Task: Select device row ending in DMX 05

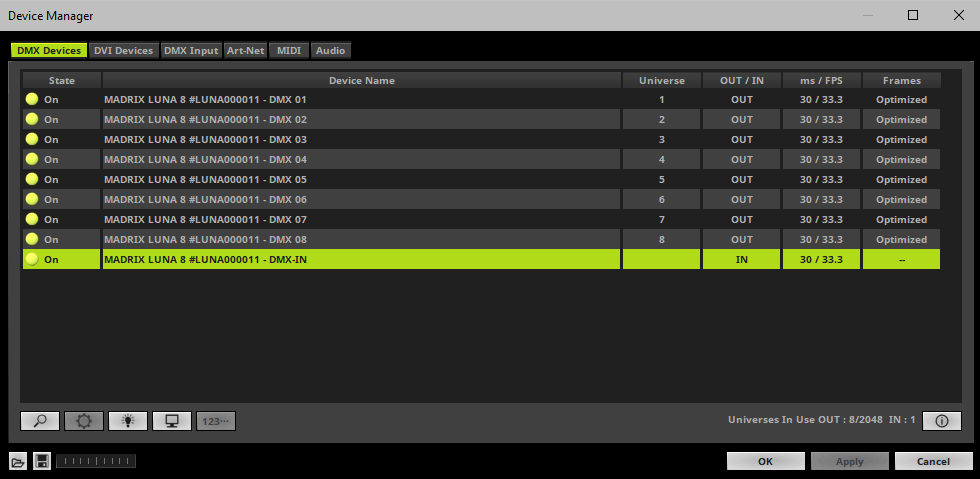Action: point(481,179)
